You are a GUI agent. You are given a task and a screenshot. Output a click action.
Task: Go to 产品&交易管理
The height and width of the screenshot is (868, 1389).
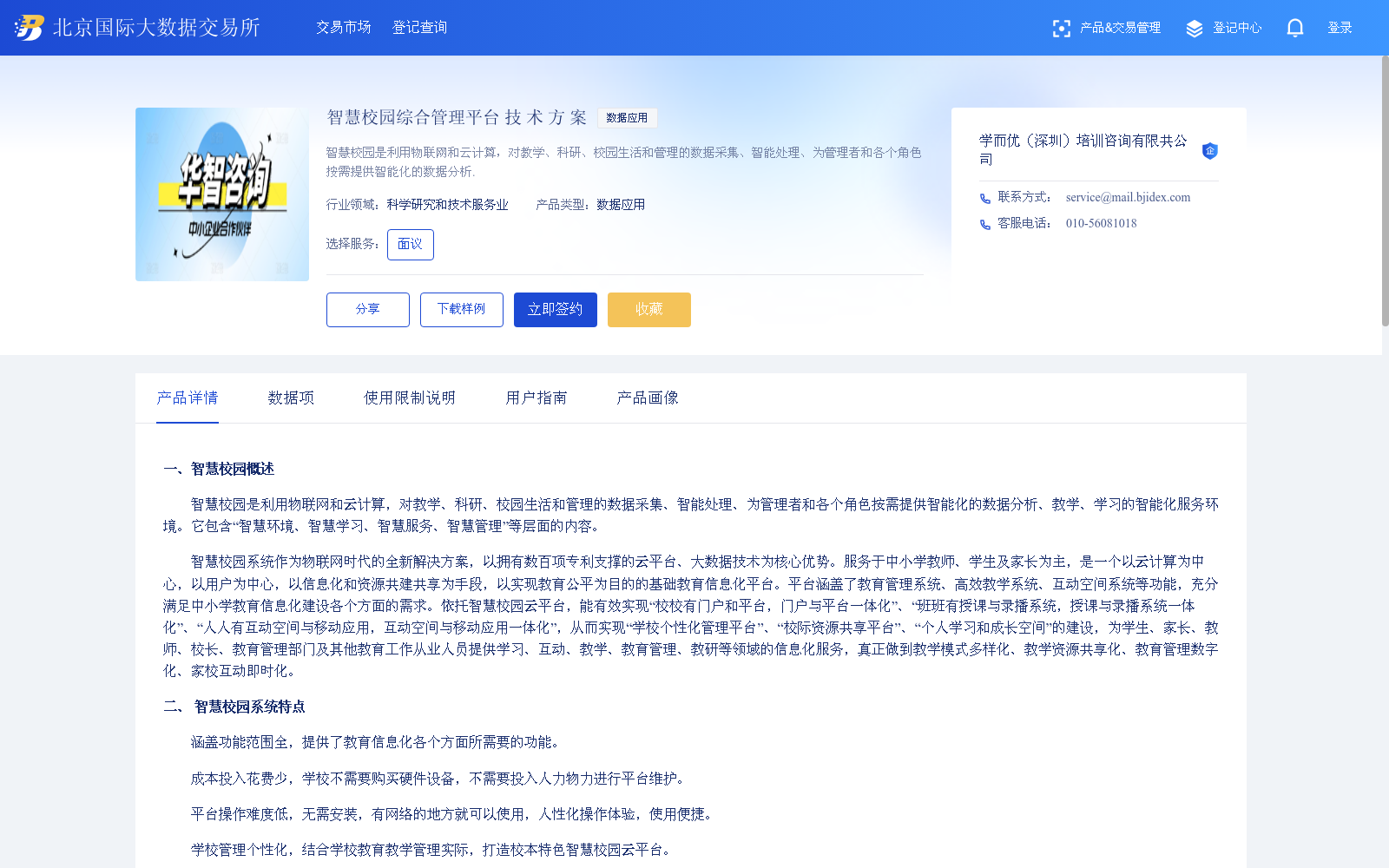[x=1120, y=28]
